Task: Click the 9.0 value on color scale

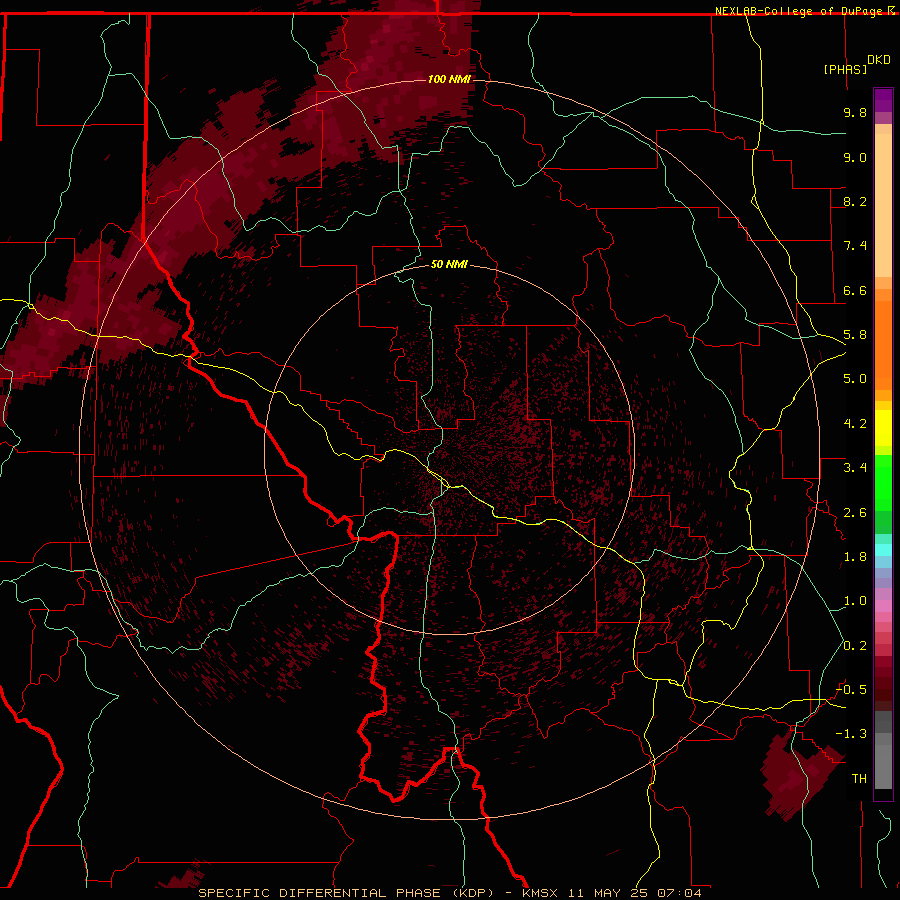Action: [855, 157]
